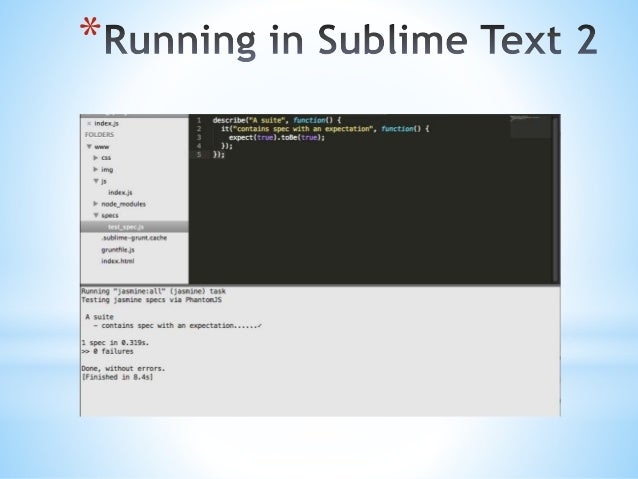The image size is (638, 479).
Task: Click line number 3 in the gutter
Action: pos(199,138)
